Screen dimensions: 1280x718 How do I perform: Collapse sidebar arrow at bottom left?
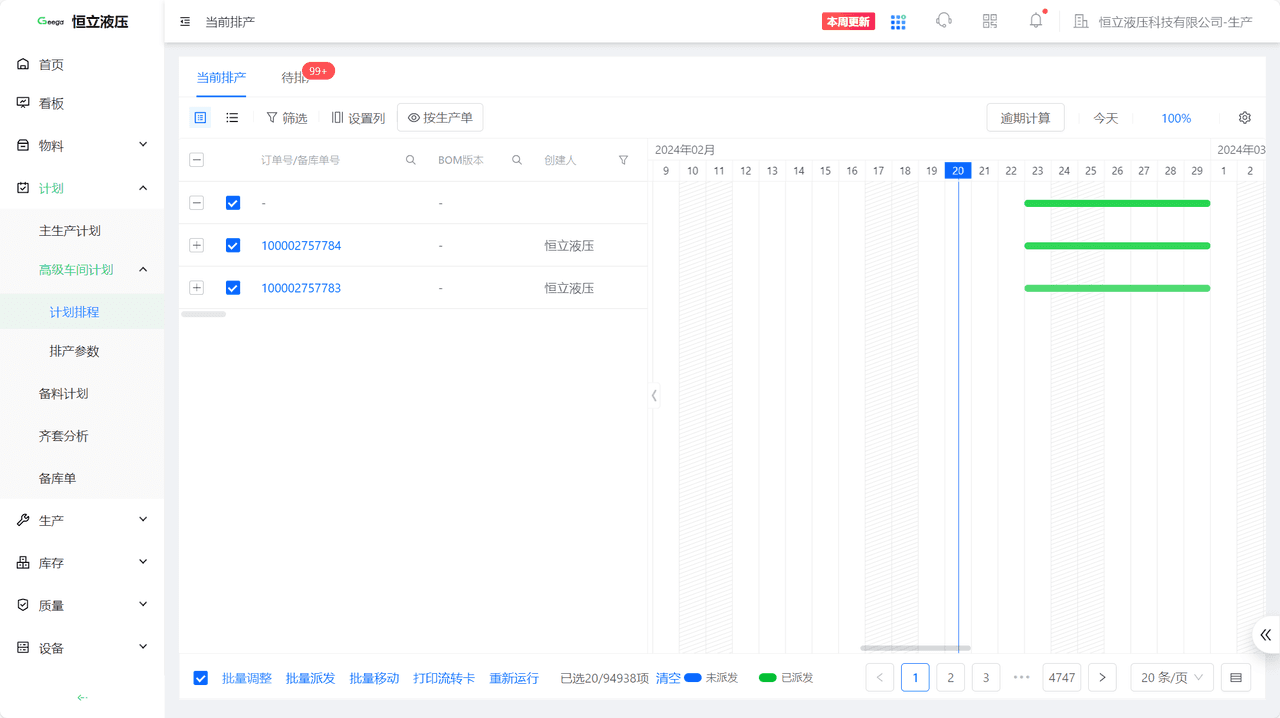82,698
